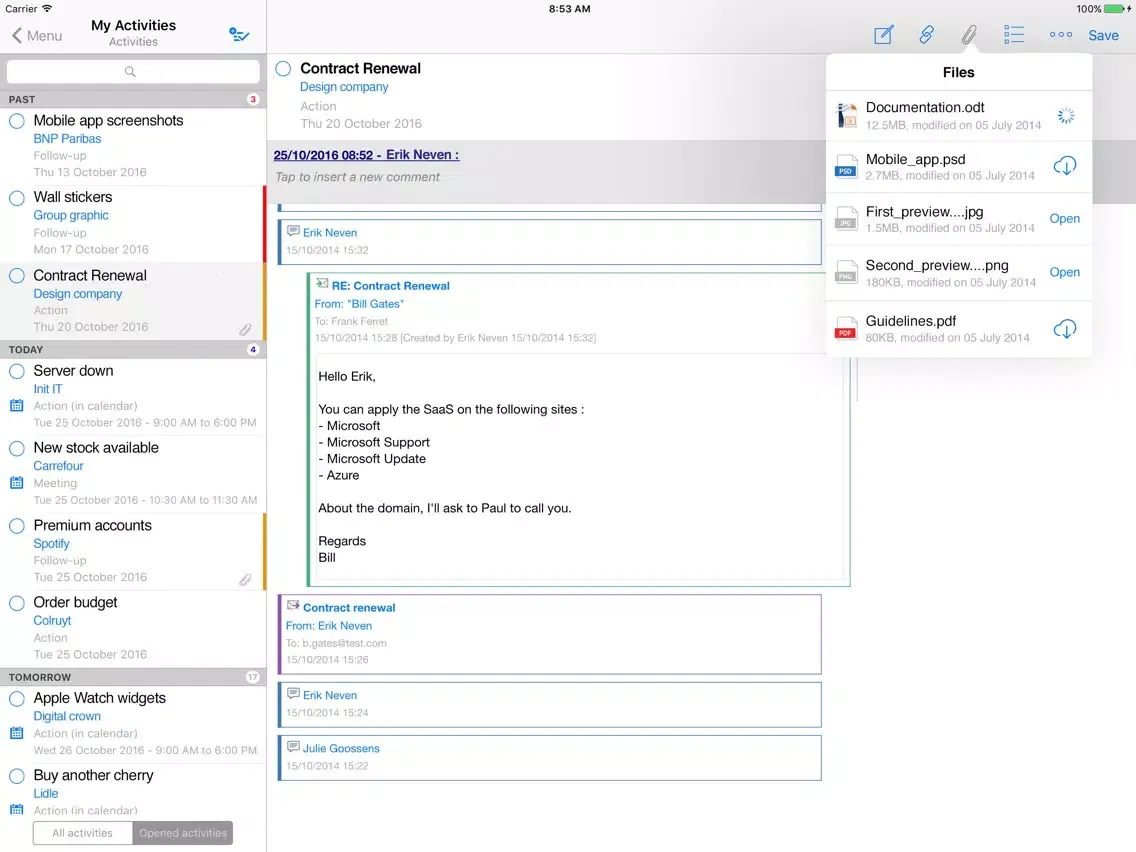This screenshot has width=1136, height=852.
Task: Click the Documentation.odt file icon
Action: point(847,115)
